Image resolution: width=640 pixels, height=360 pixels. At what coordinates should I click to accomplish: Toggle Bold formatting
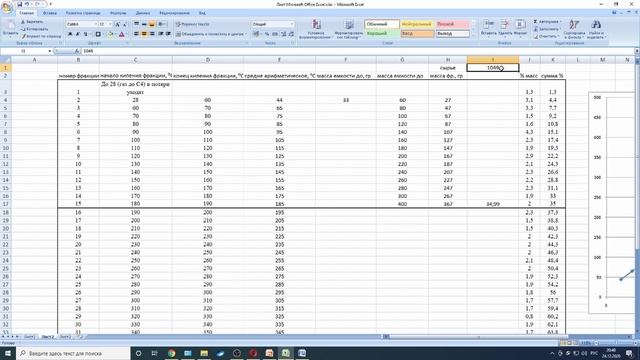[x=70, y=34]
